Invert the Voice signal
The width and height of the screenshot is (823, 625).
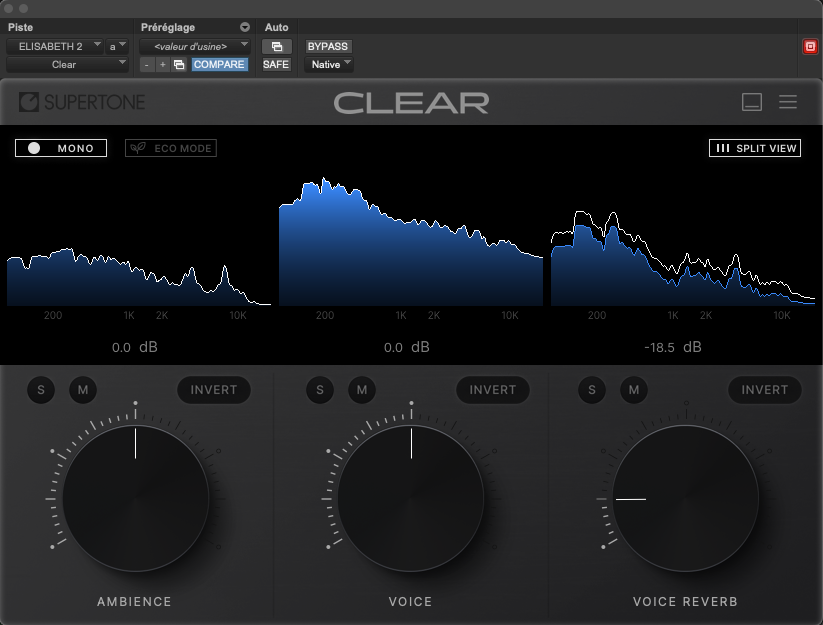click(493, 390)
